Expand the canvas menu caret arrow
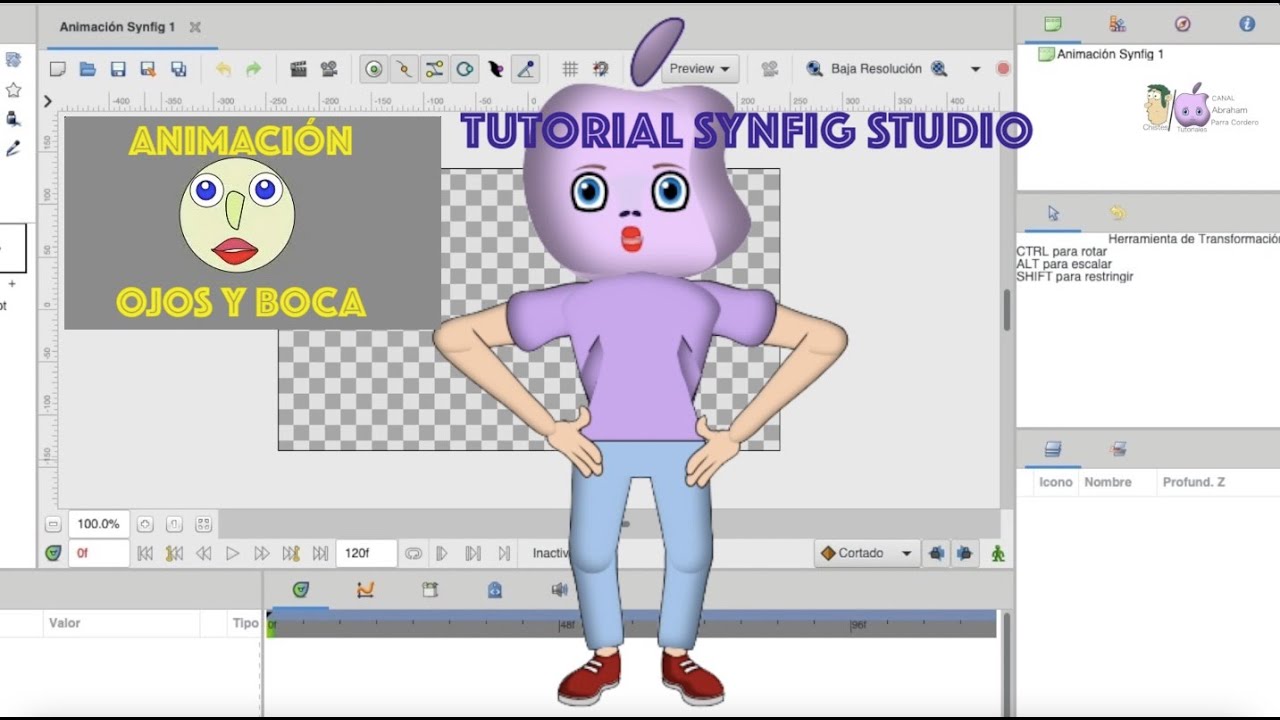 pos(47,101)
